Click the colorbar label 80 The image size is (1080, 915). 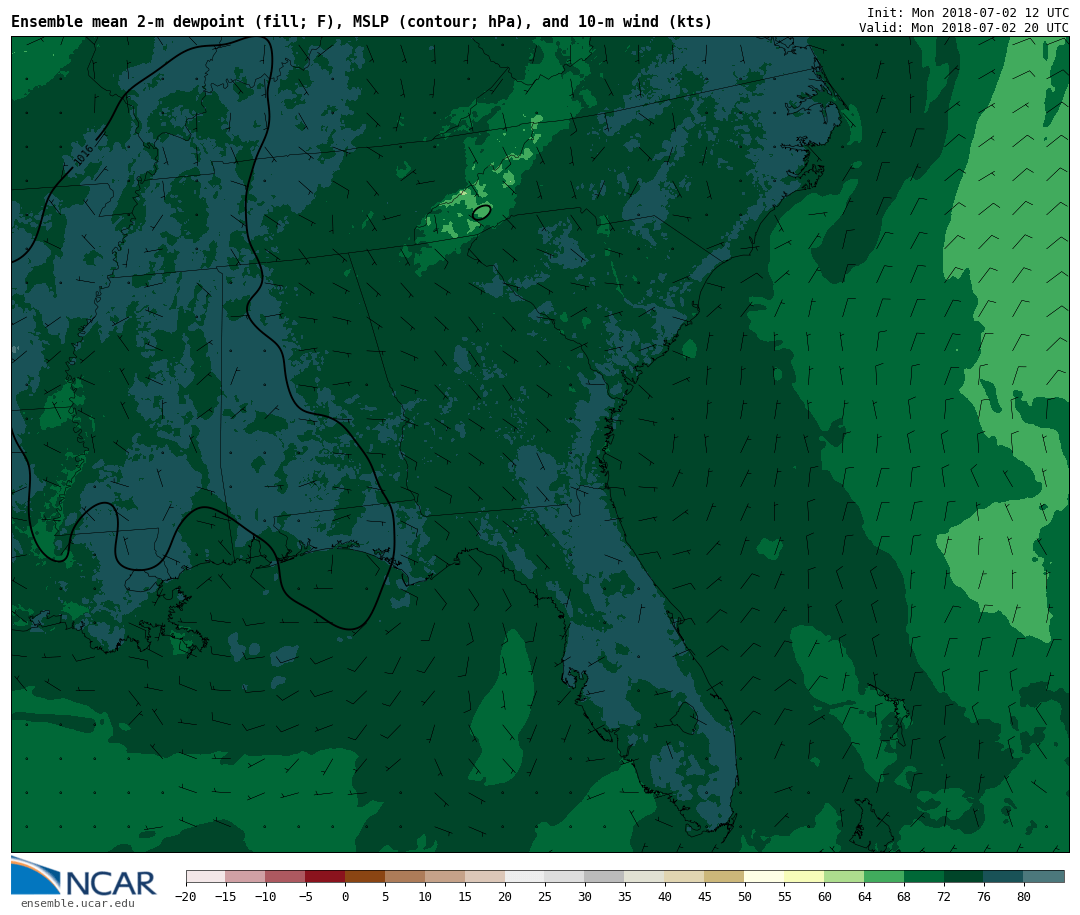click(1024, 896)
